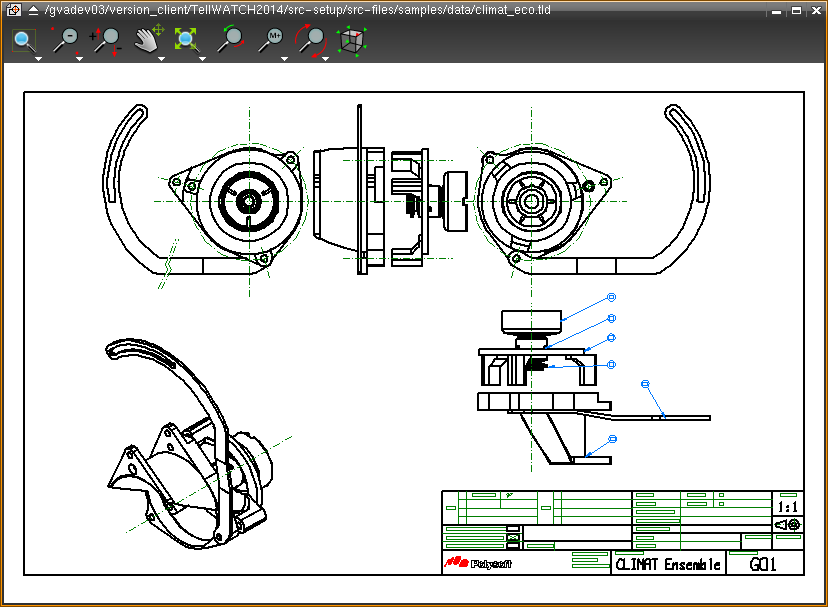Open dropdown arrow under zoom out tool

[x=79, y=59]
